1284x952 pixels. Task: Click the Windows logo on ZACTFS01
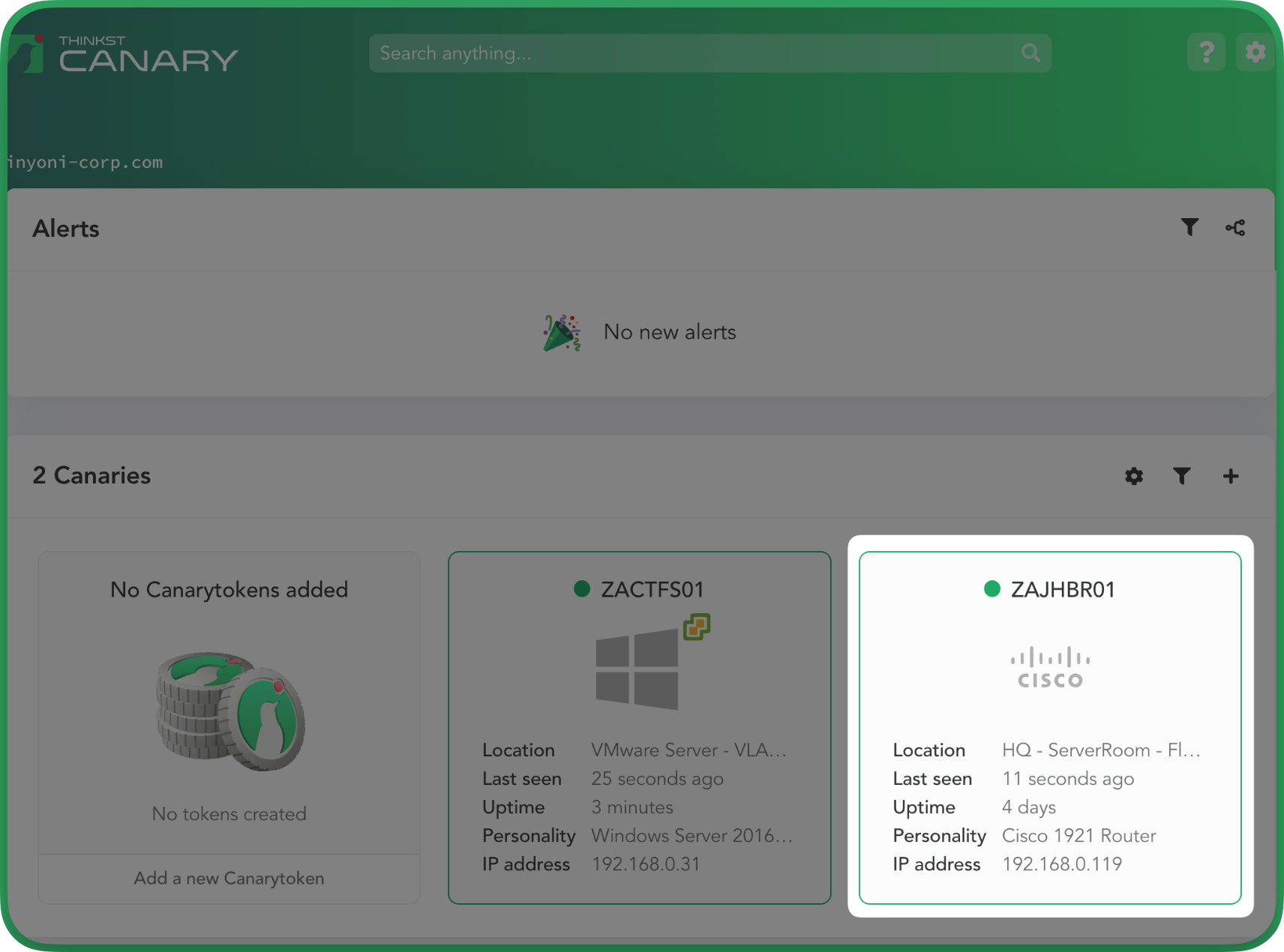637,669
